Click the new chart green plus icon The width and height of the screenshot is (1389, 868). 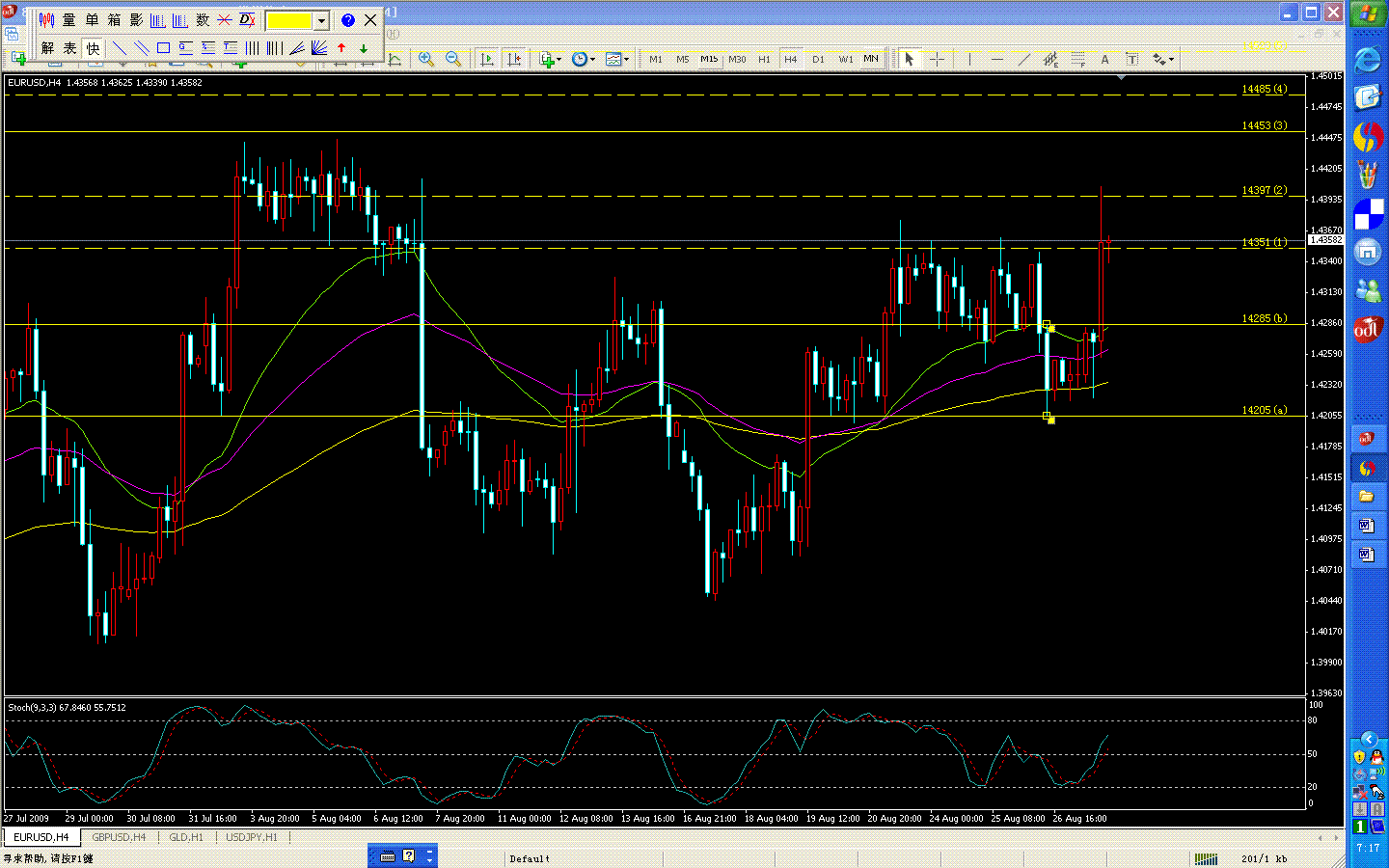click(18, 59)
